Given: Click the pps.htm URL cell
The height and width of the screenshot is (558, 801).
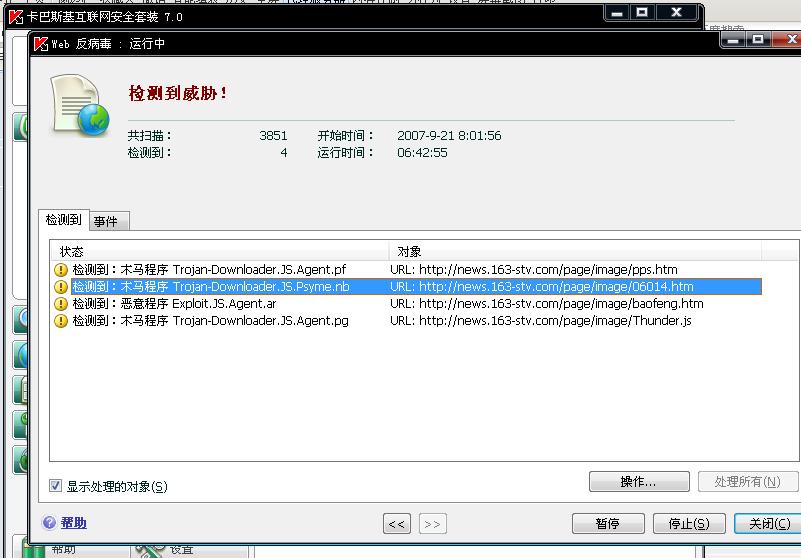Looking at the screenshot, I should point(534,269).
